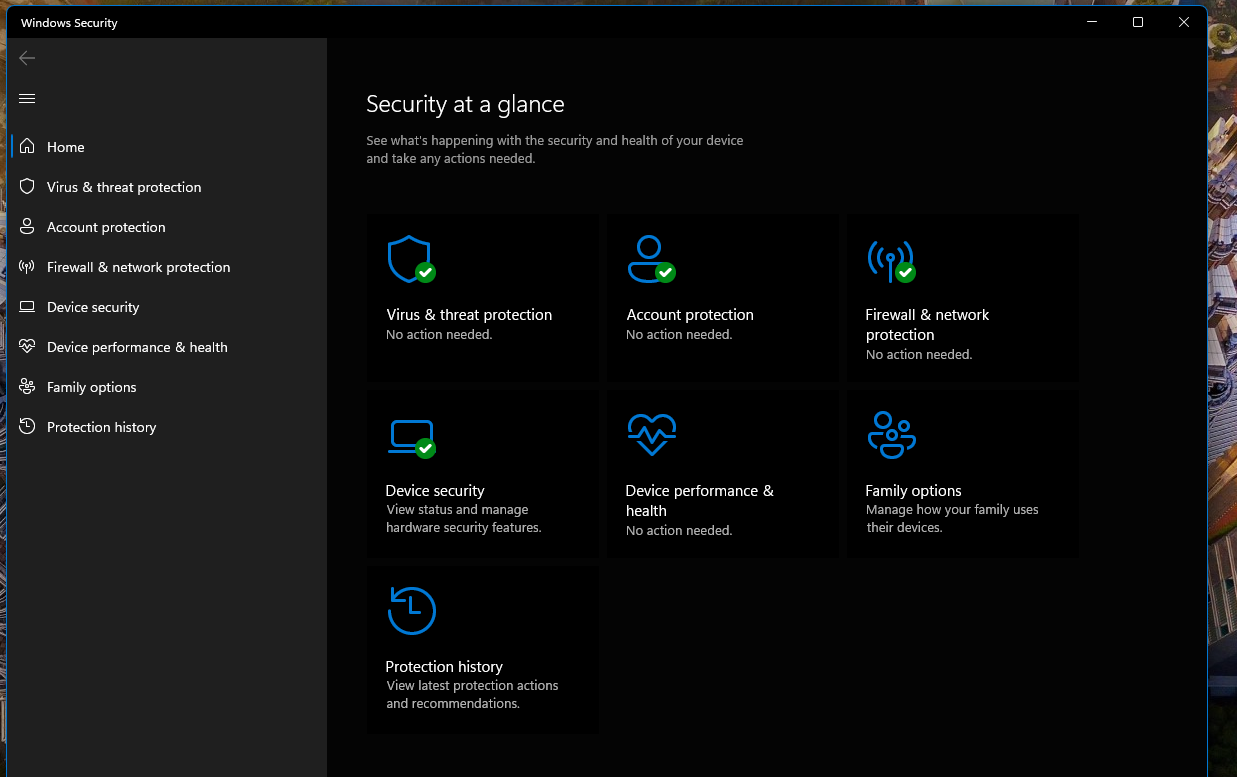Select Home in the sidebar
This screenshot has width=1237, height=777.
click(x=168, y=147)
